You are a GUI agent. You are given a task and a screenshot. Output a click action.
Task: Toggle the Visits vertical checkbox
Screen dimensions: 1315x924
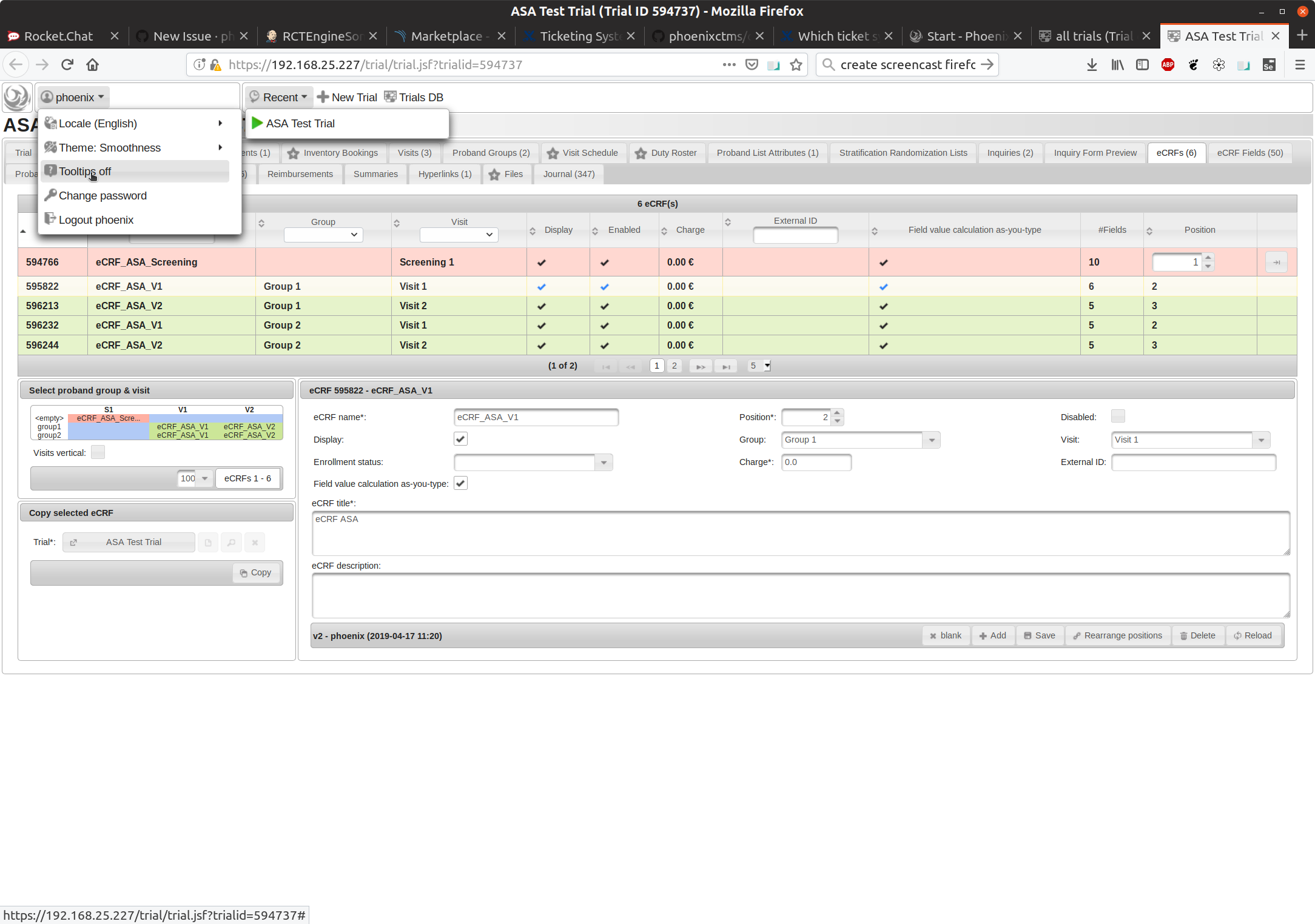click(98, 452)
